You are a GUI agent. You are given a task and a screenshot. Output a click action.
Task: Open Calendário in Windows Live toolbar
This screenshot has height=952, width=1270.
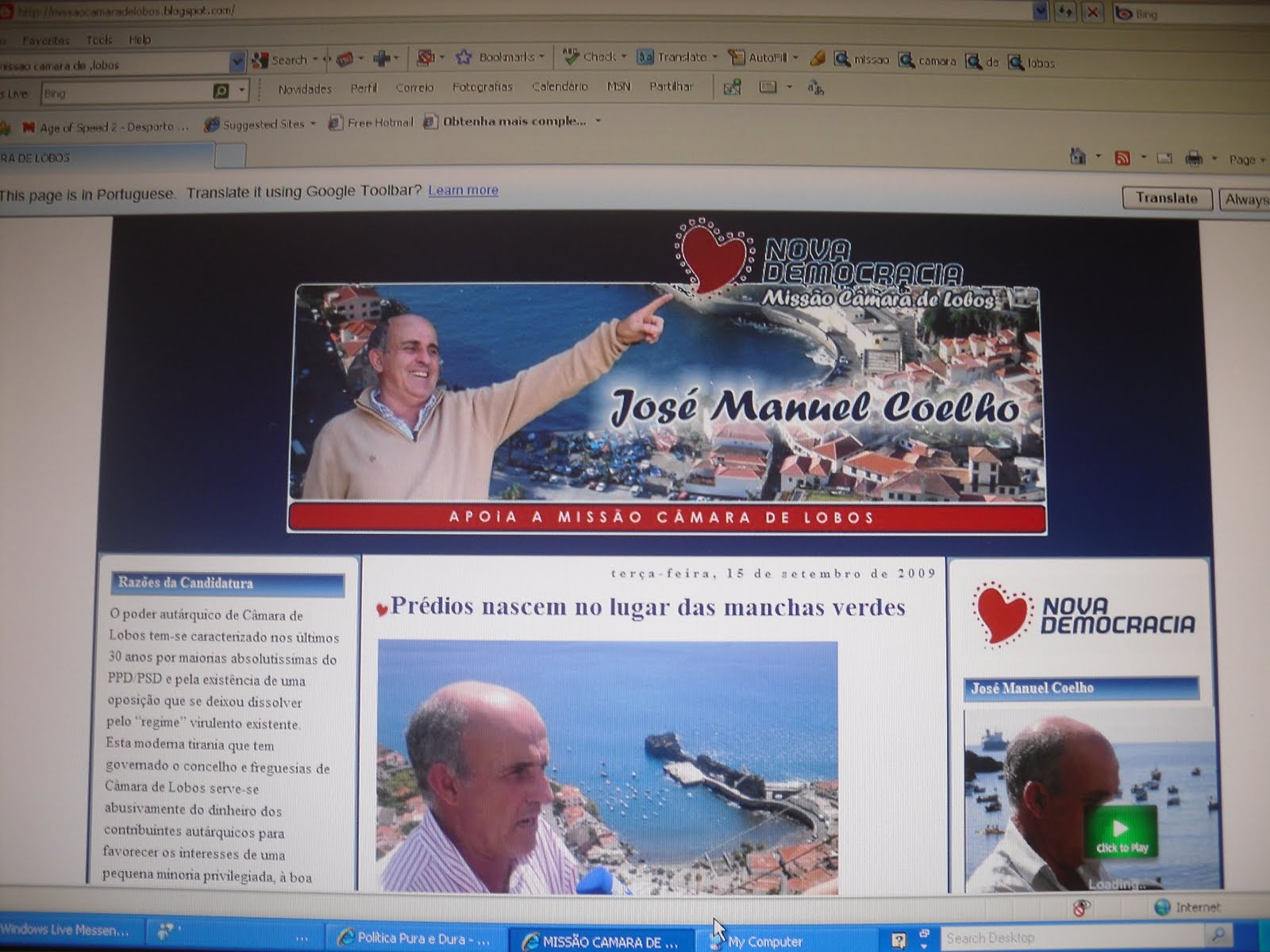pos(560,86)
